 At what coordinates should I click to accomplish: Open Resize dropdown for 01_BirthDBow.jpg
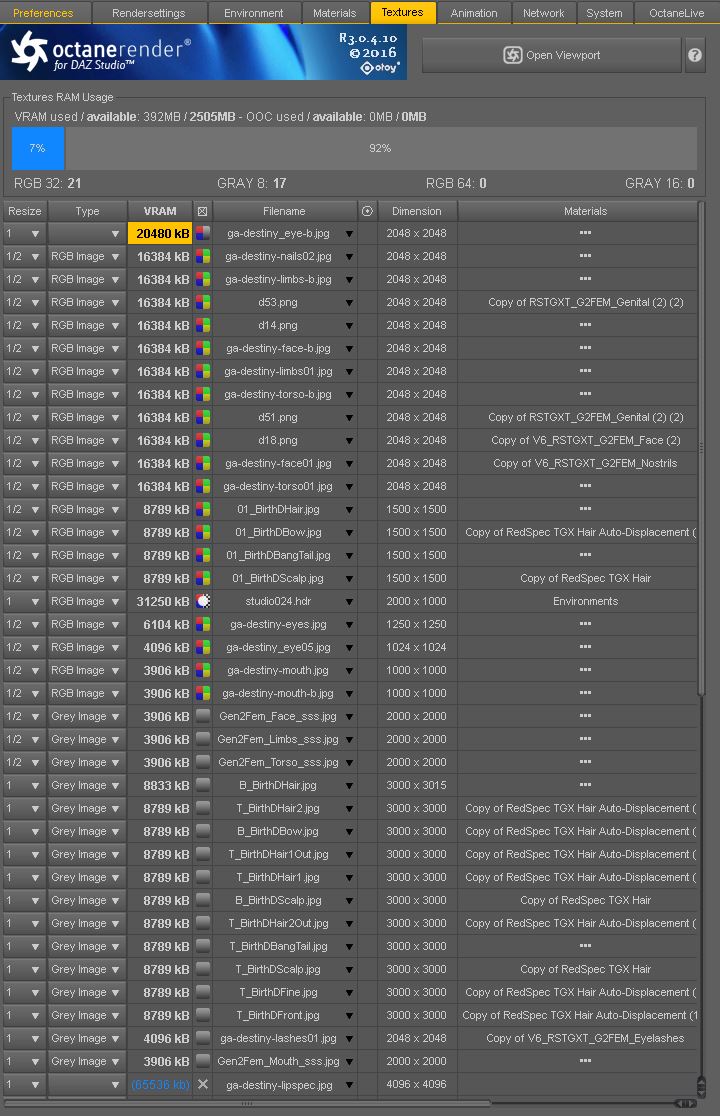(x=23, y=532)
